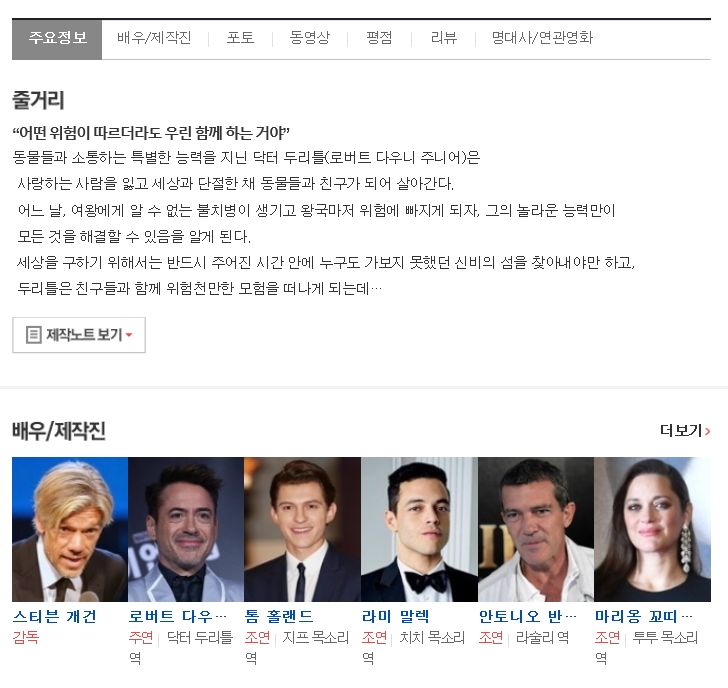Open the 포토 tab
The image size is (728, 688).
pos(240,39)
